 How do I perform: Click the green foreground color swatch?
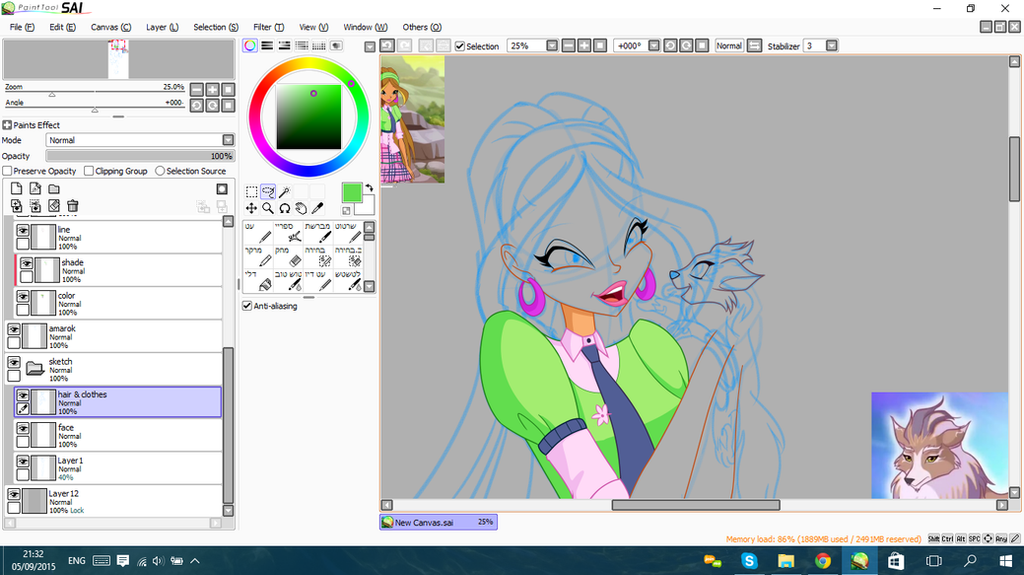[x=351, y=192]
